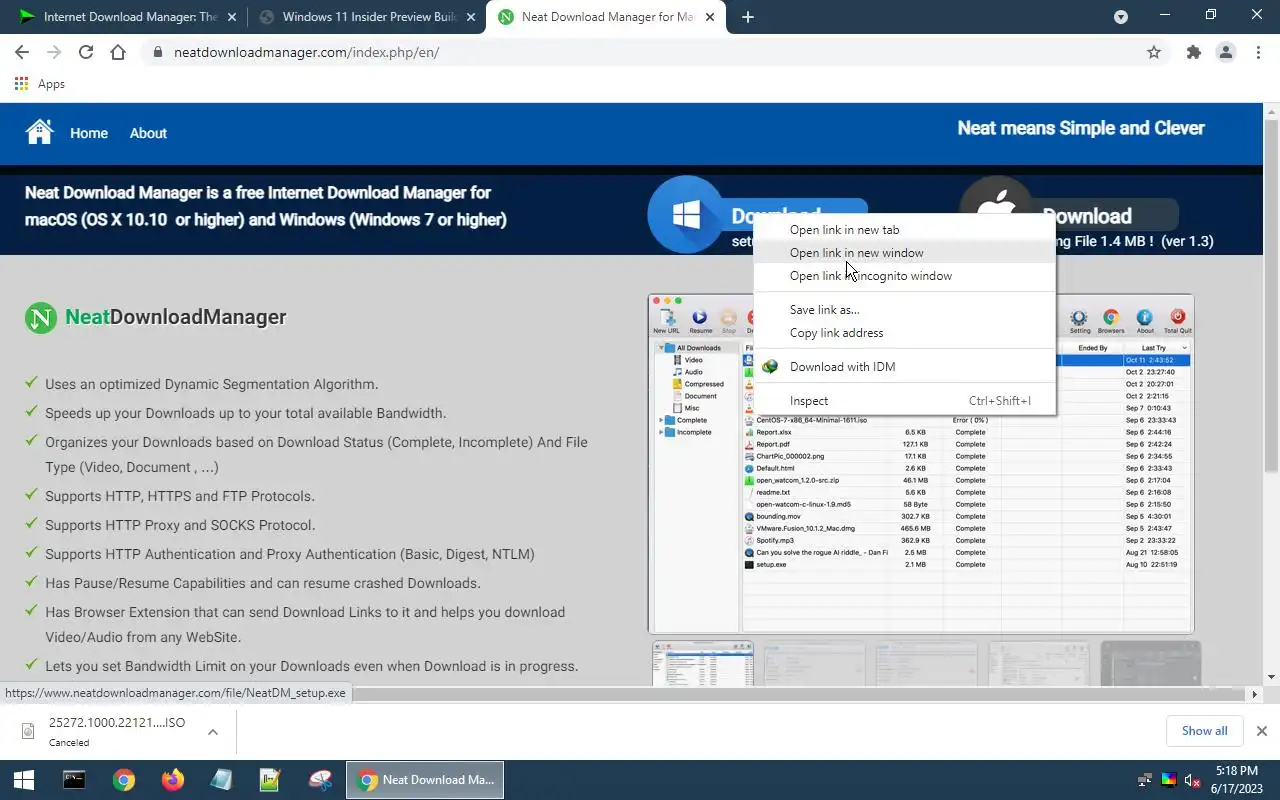Image resolution: width=1280 pixels, height=800 pixels.
Task: Open the tab search dropdown arrow
Action: click(x=1121, y=17)
